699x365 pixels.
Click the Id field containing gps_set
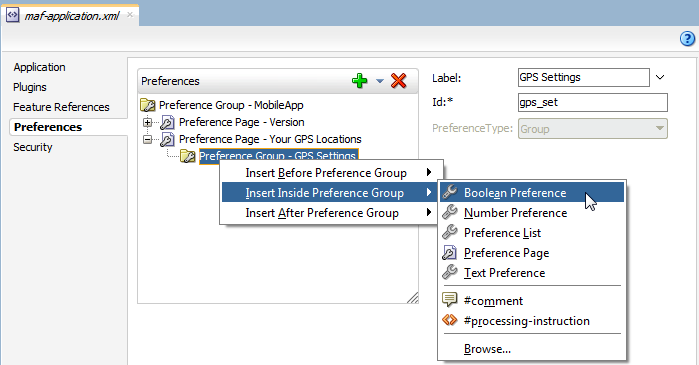tap(592, 102)
